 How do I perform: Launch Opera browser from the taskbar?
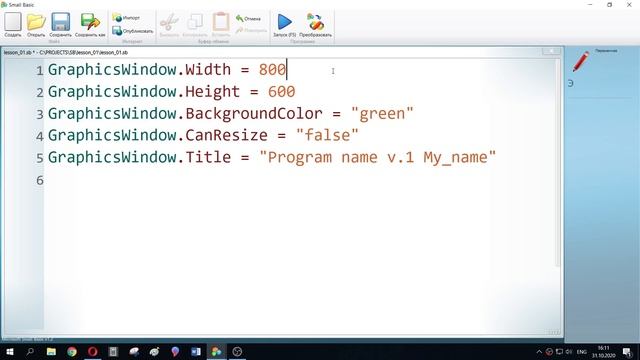pos(93,351)
